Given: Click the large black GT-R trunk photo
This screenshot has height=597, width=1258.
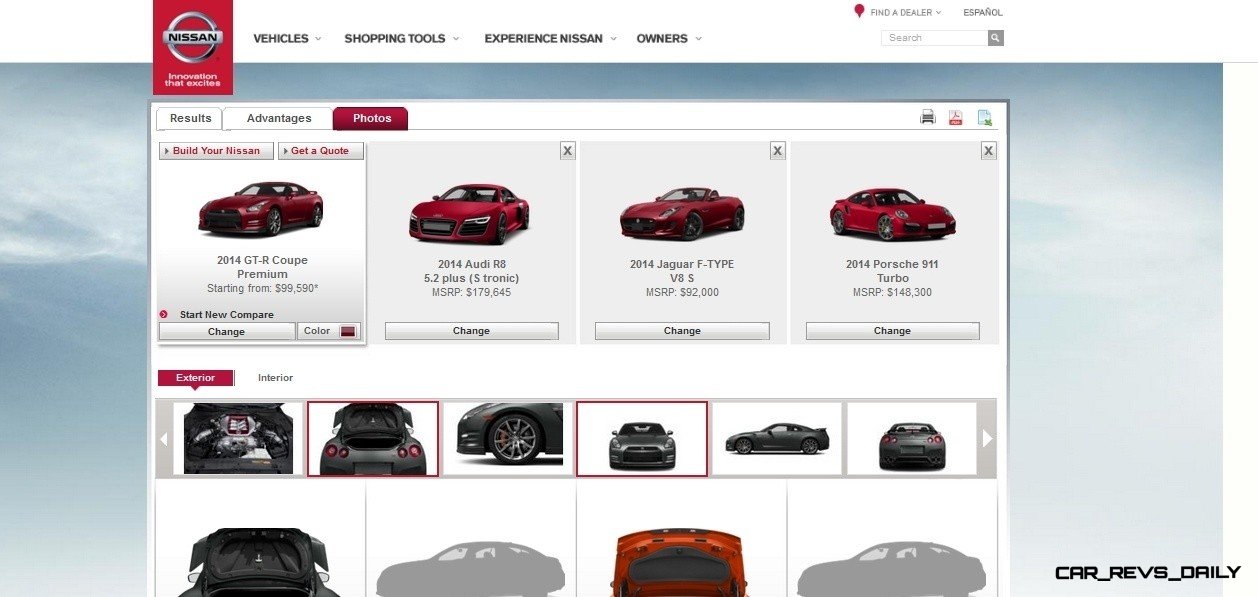Looking at the screenshot, I should (259, 562).
